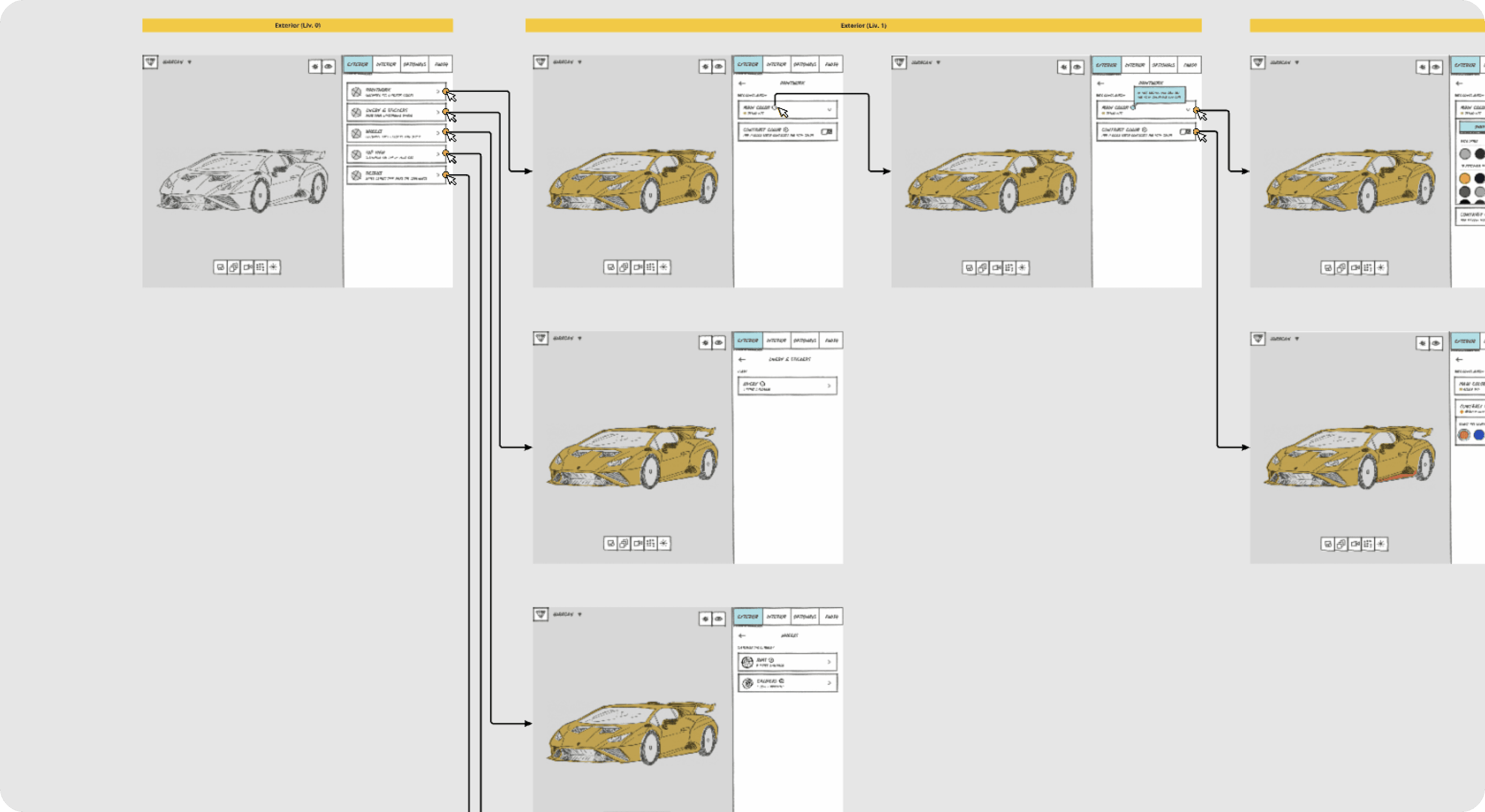Click the eye icon in the uncolored-car frame
Viewport: 1485px width, 812px height.
pos(329,67)
